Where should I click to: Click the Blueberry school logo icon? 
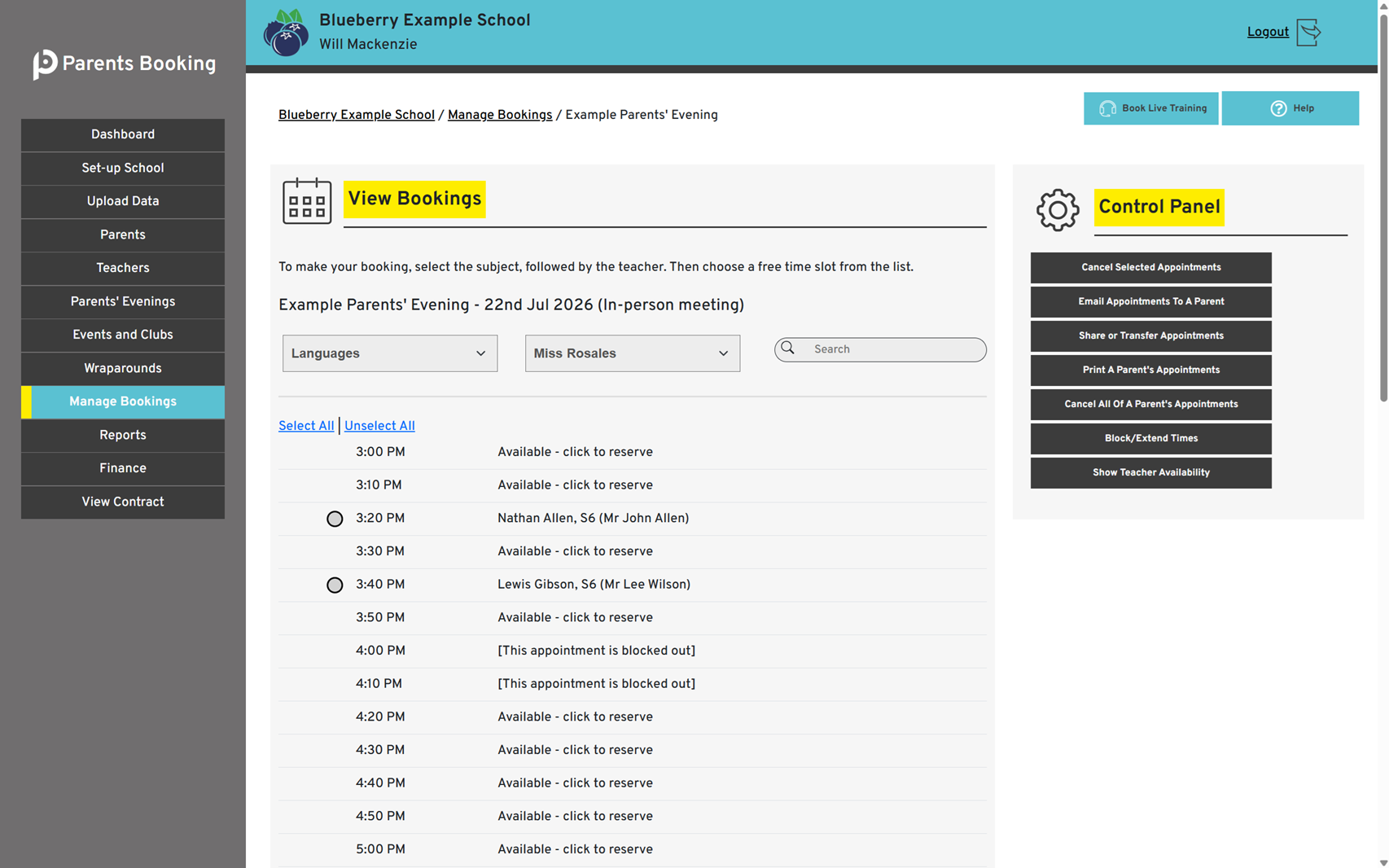(286, 33)
